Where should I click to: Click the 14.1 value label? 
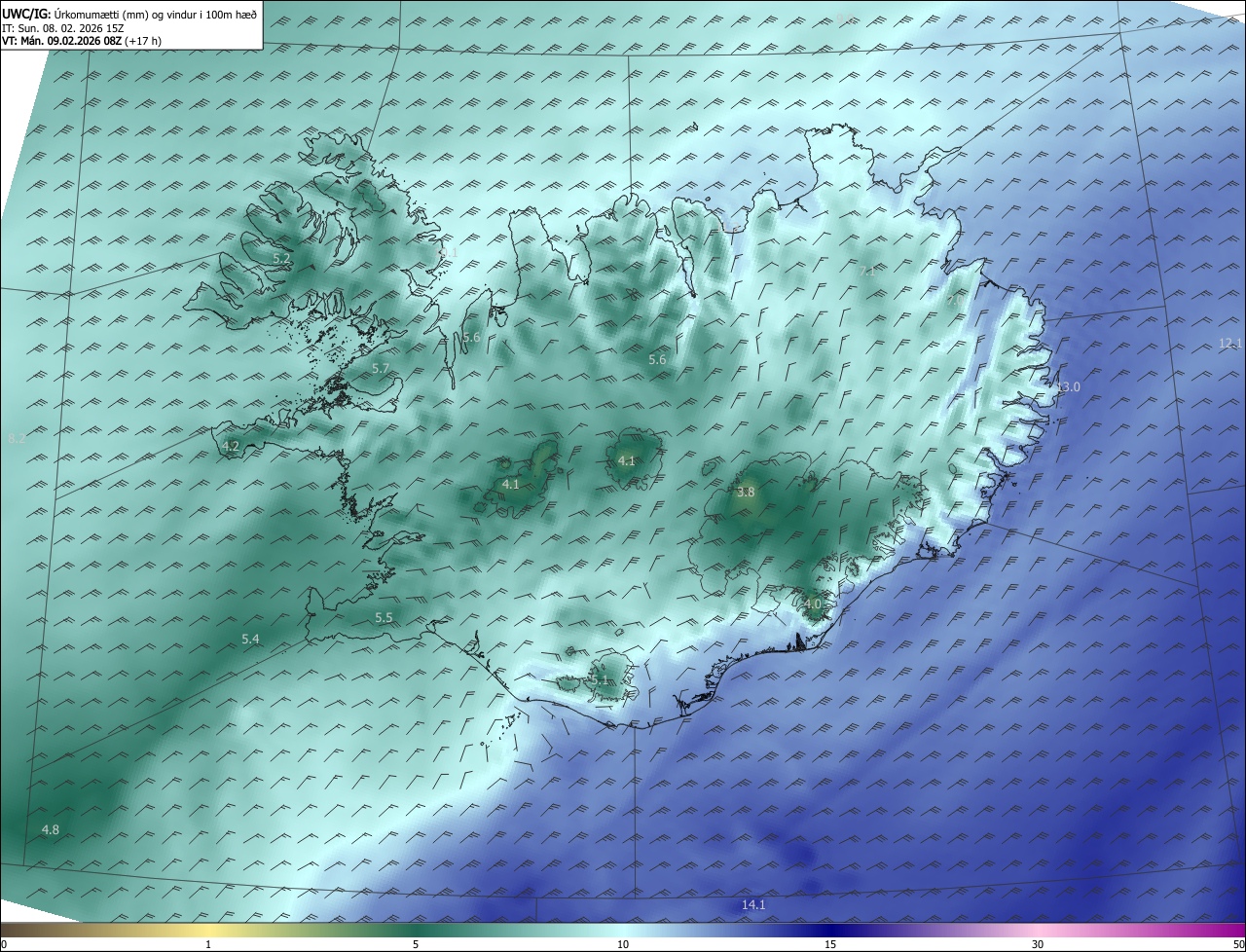753,905
